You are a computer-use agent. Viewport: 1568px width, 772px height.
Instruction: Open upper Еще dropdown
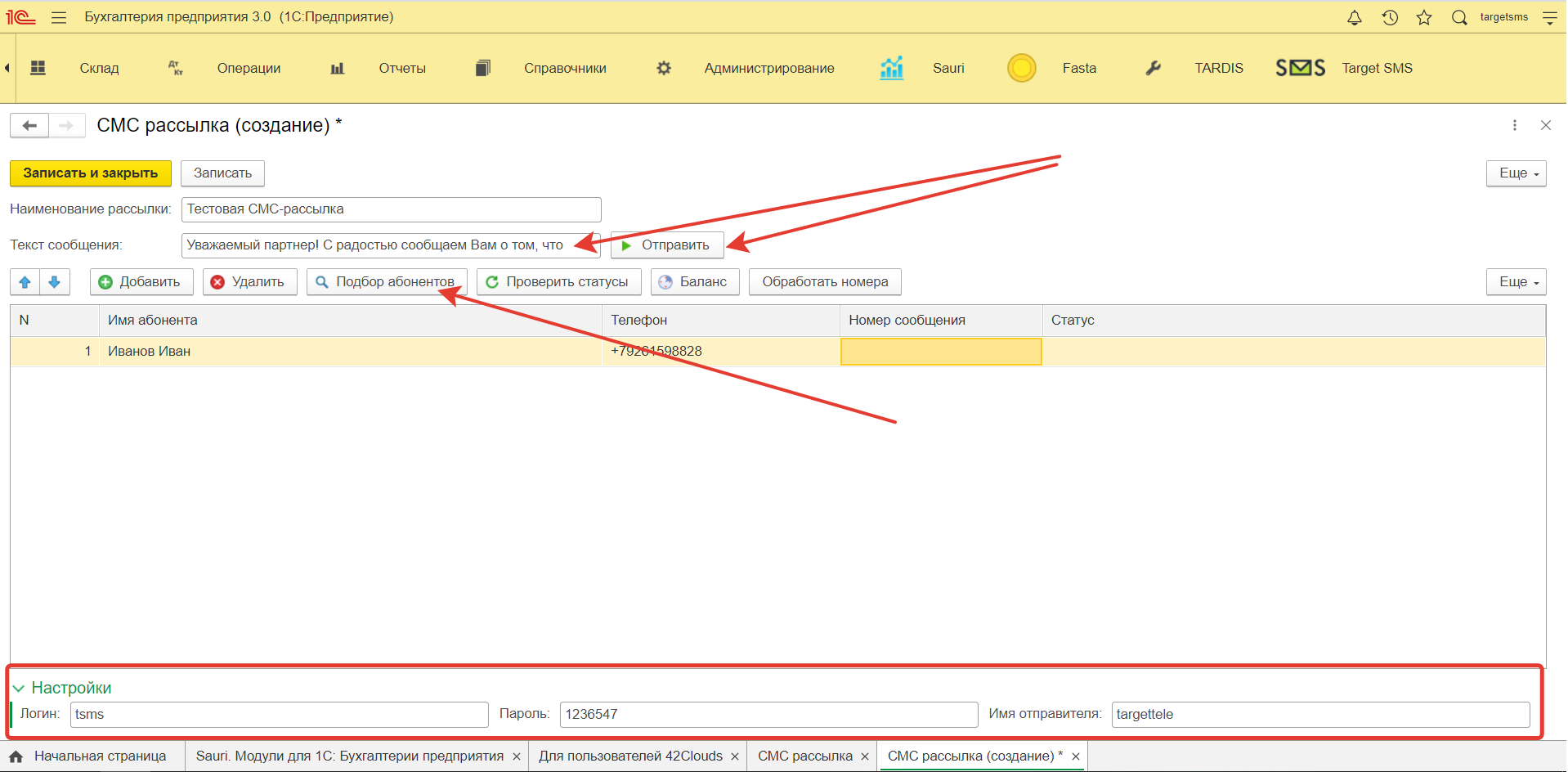tap(1516, 173)
